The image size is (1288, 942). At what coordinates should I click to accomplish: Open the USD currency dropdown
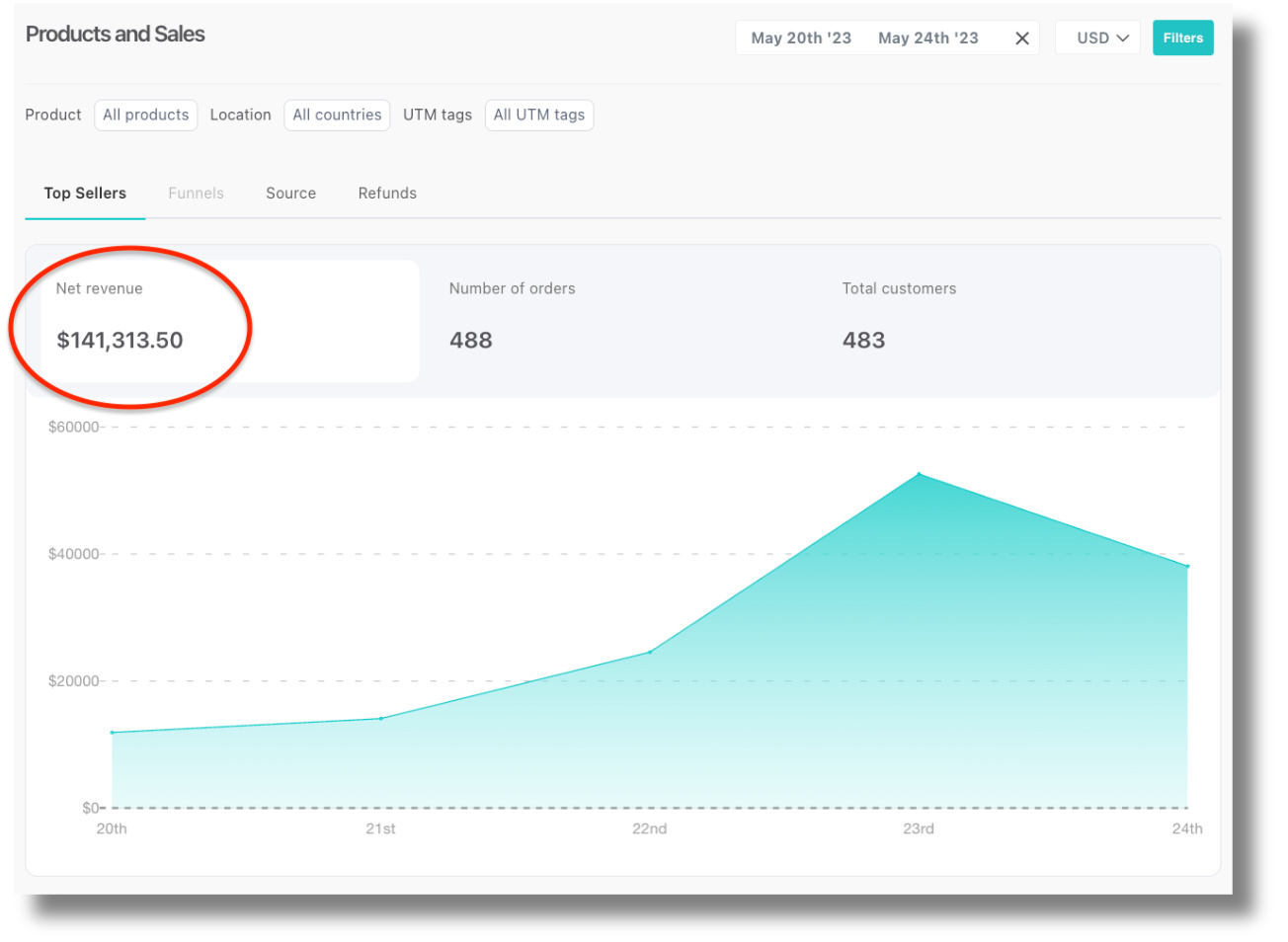pyautogui.click(x=1097, y=39)
